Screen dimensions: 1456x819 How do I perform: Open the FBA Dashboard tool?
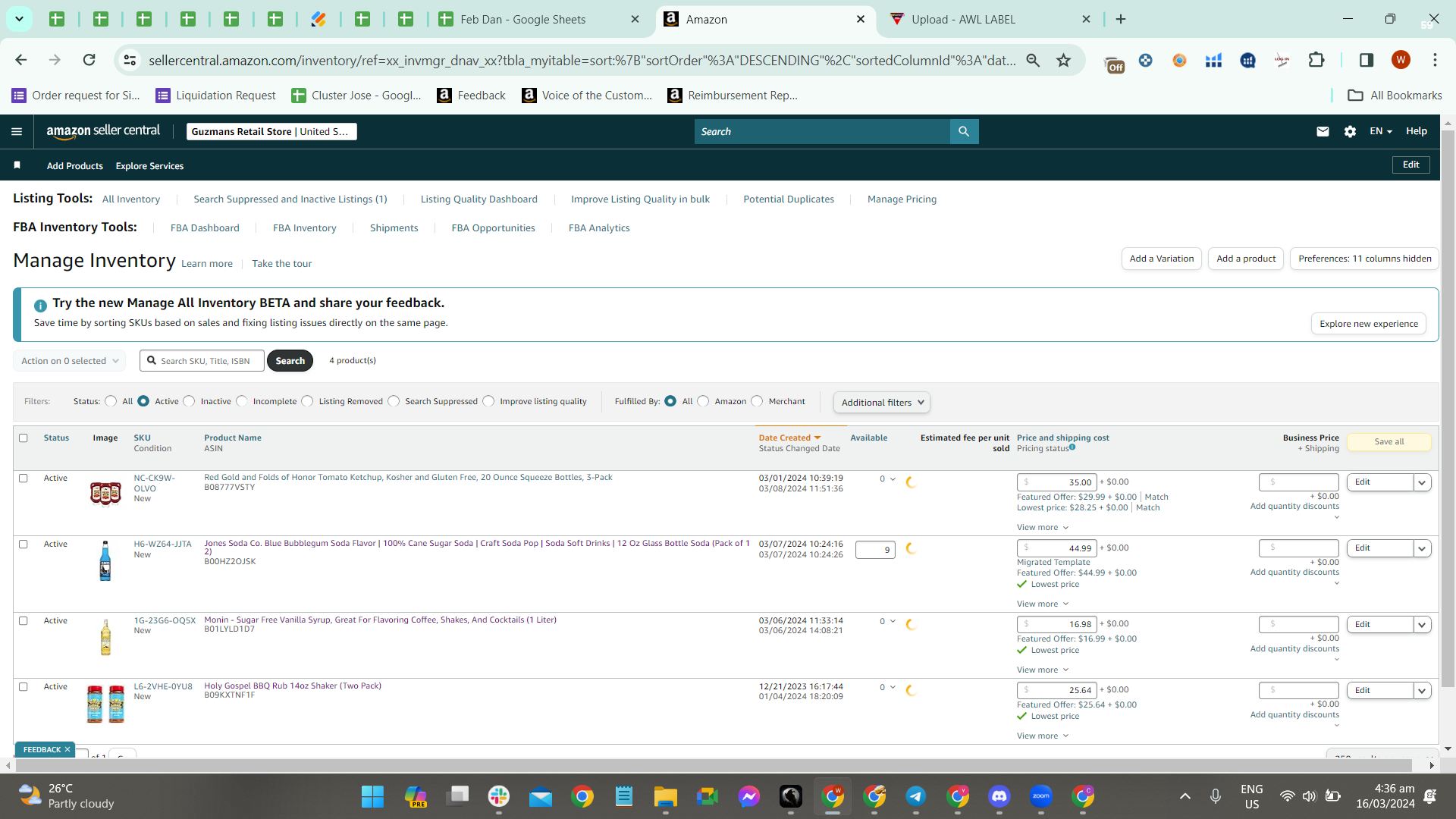click(x=205, y=228)
